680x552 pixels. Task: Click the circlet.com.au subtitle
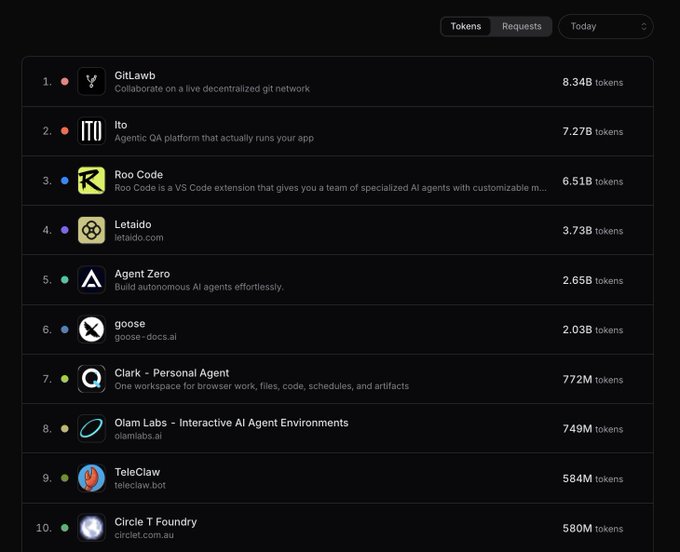(x=144, y=535)
